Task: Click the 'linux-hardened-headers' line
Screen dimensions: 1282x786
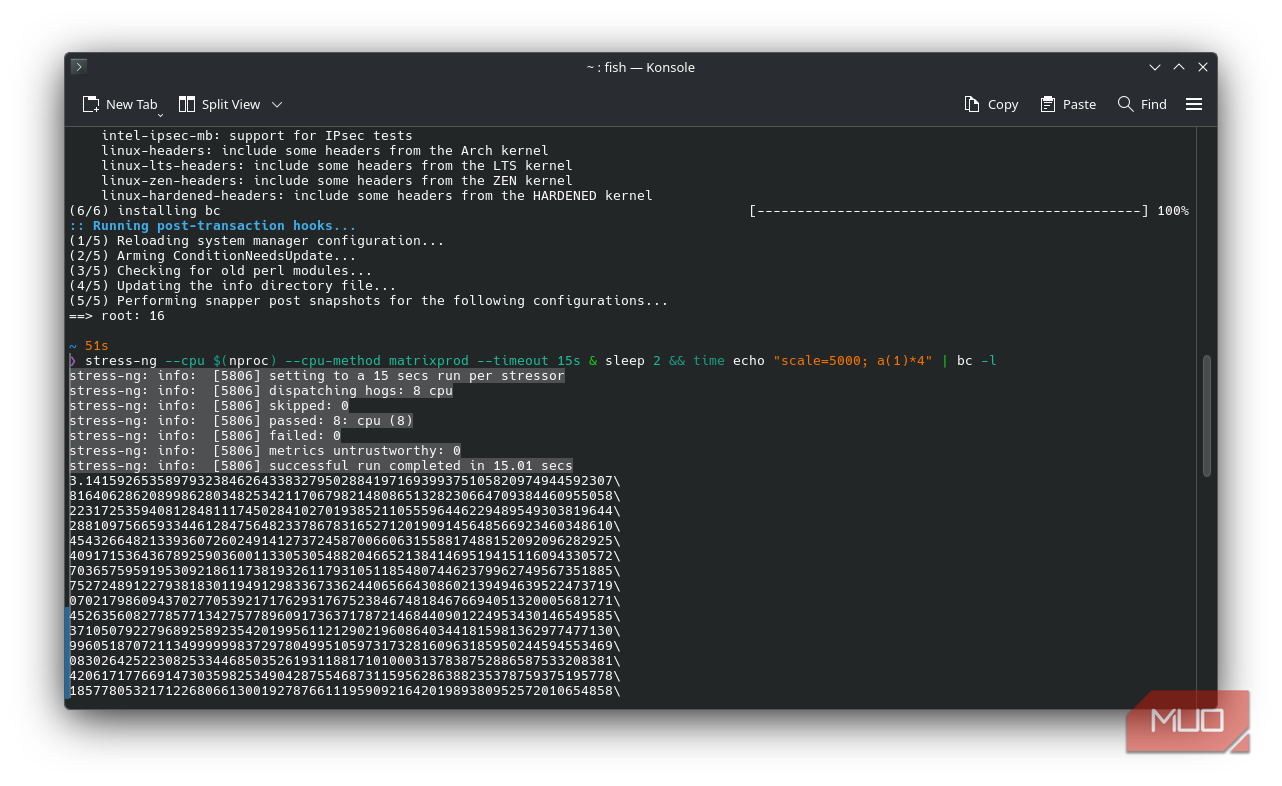Action: tap(377, 195)
